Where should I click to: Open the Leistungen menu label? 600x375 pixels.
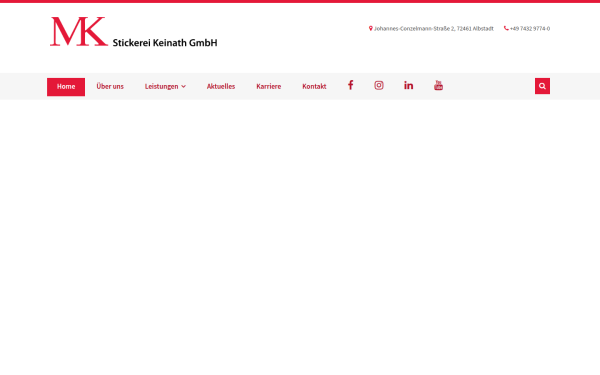pyautogui.click(x=161, y=86)
